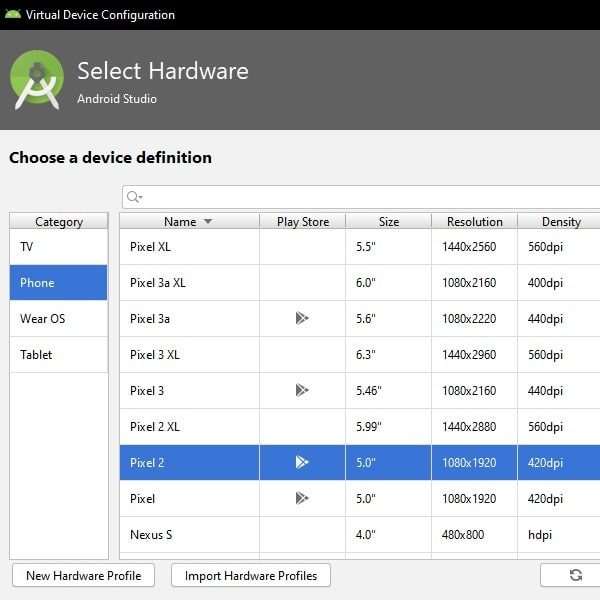The height and width of the screenshot is (600, 600).
Task: Select the TV category
Action: (x=59, y=247)
